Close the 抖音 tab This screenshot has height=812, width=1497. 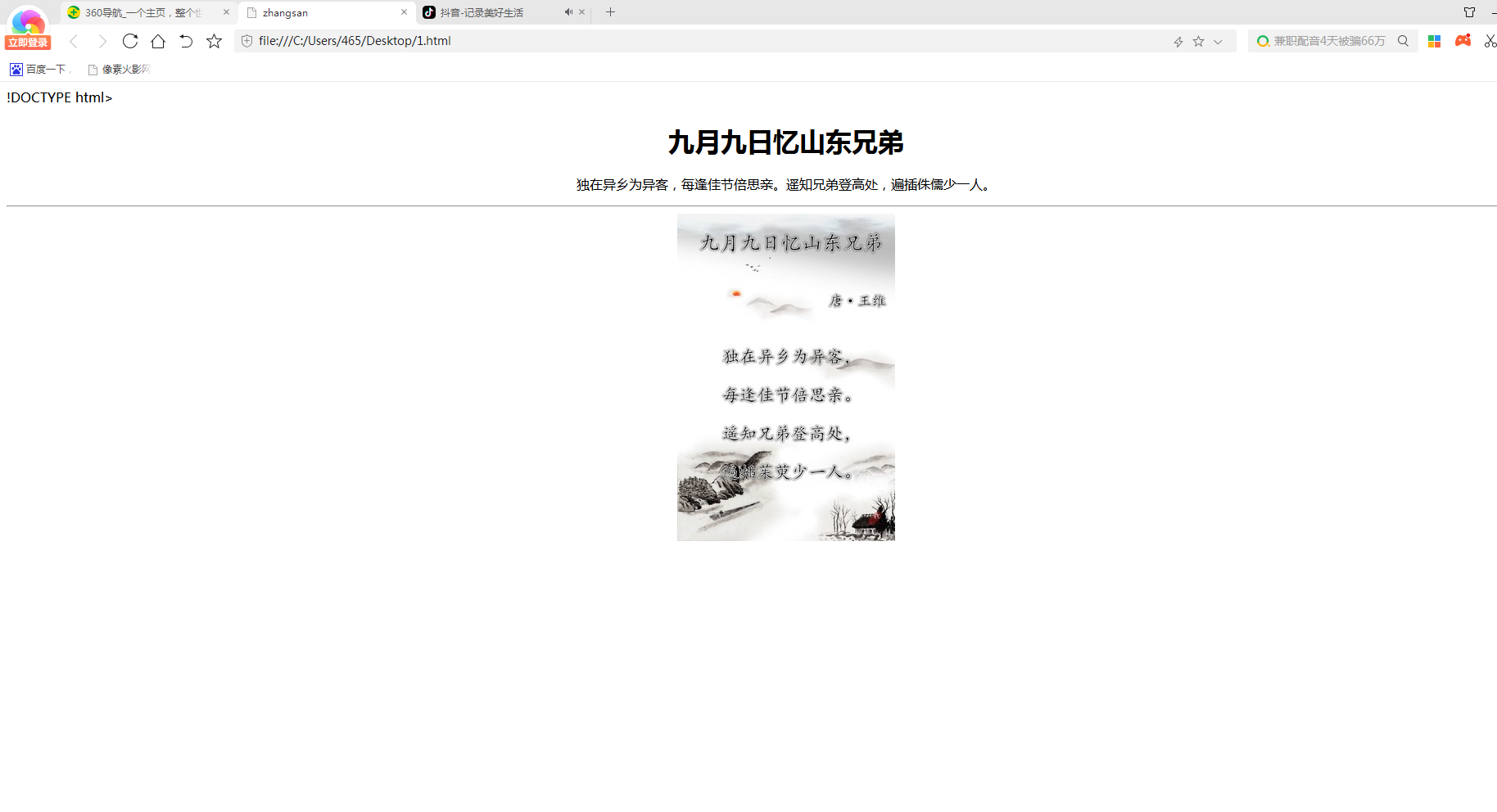click(x=581, y=12)
